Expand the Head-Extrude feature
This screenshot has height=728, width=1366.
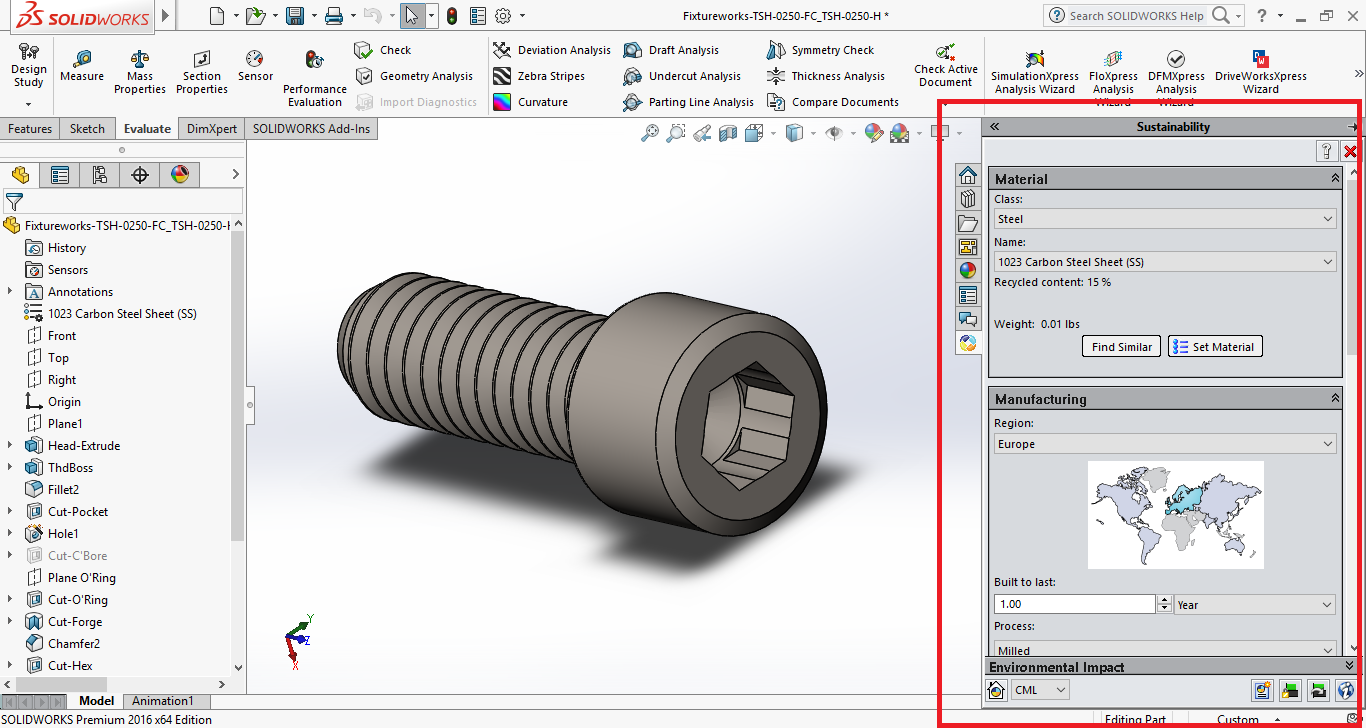(x=10, y=446)
